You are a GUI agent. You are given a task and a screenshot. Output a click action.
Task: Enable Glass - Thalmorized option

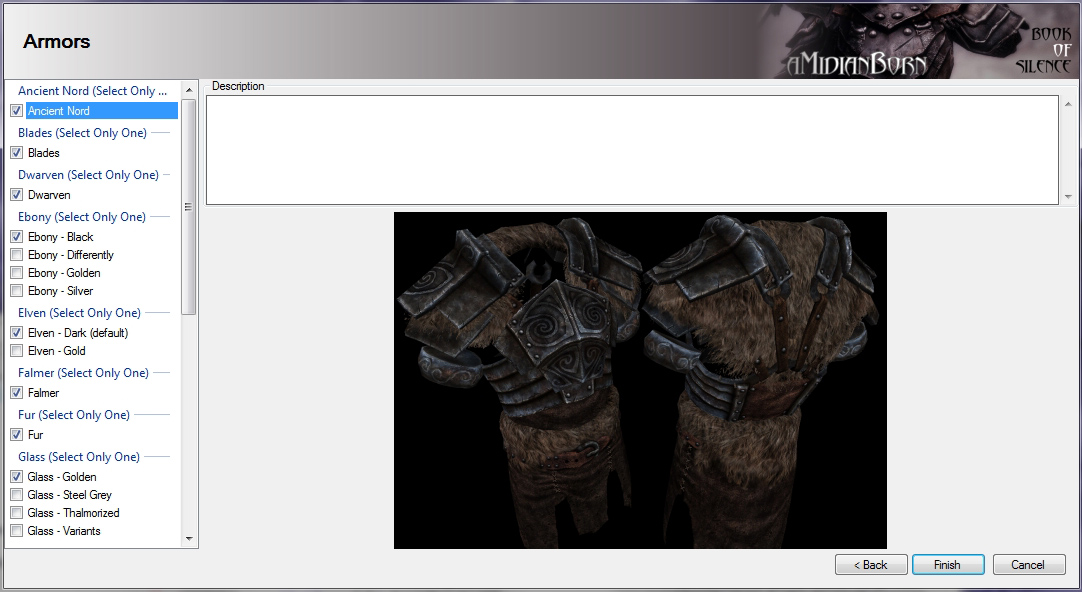pyautogui.click(x=17, y=513)
